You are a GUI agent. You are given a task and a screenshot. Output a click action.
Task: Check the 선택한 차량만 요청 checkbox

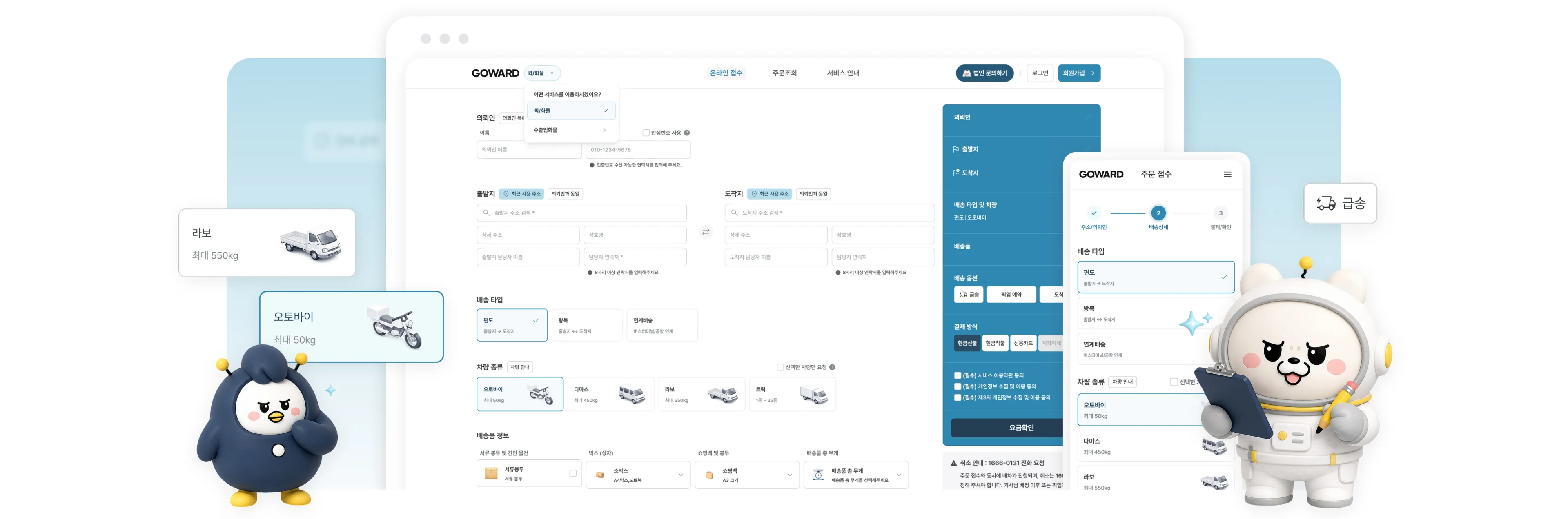tap(780, 368)
